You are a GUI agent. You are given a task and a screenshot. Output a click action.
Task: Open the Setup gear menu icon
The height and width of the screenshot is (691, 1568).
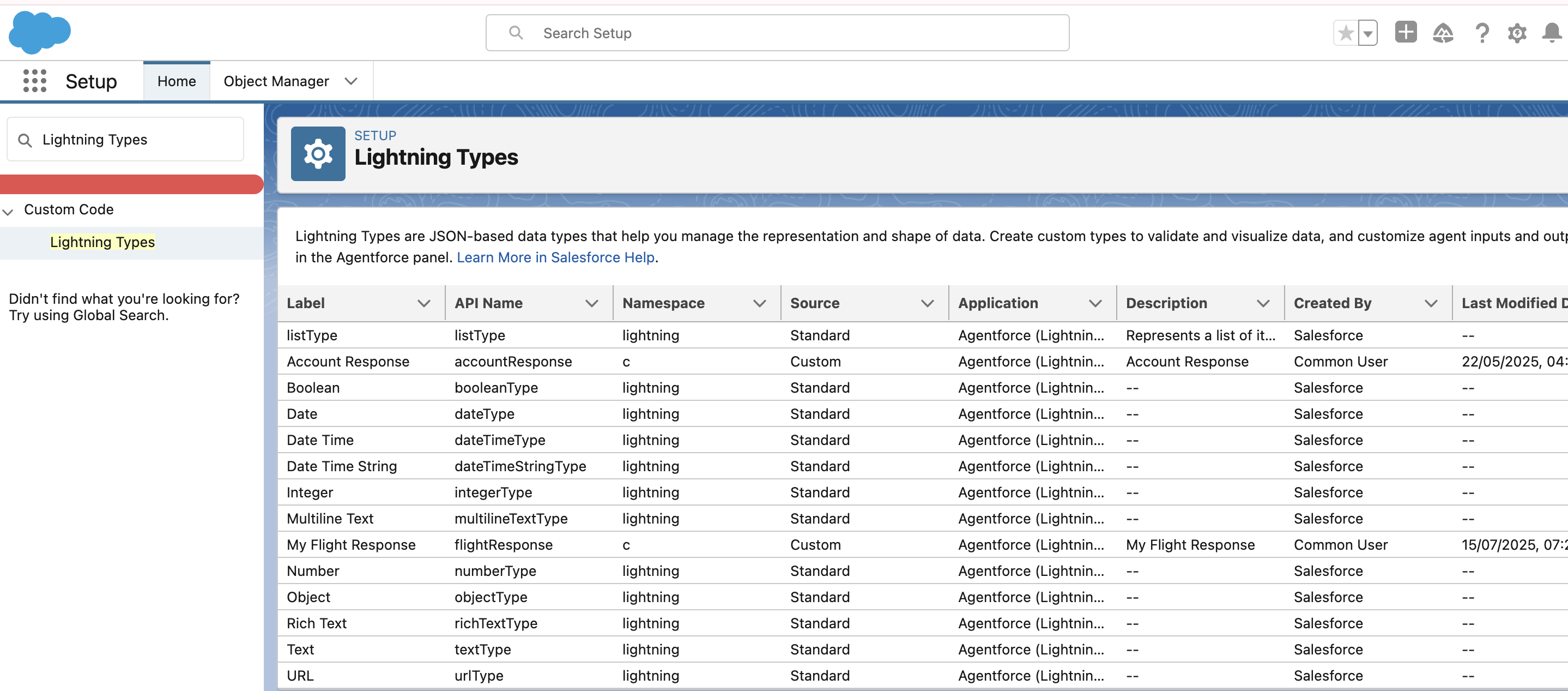point(1517,33)
